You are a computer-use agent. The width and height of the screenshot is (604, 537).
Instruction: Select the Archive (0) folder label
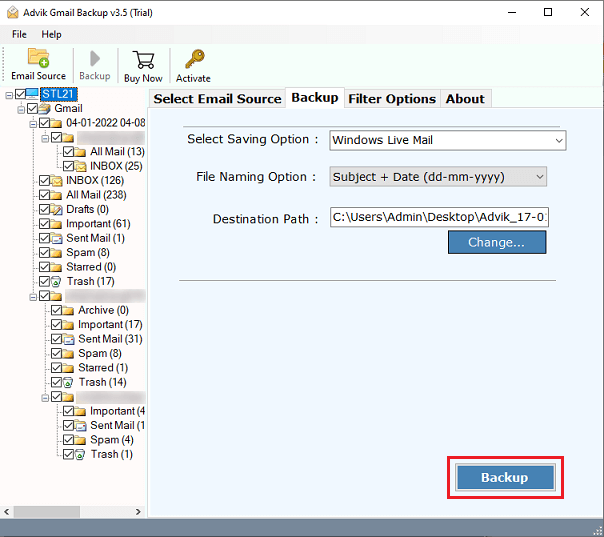click(x=103, y=310)
